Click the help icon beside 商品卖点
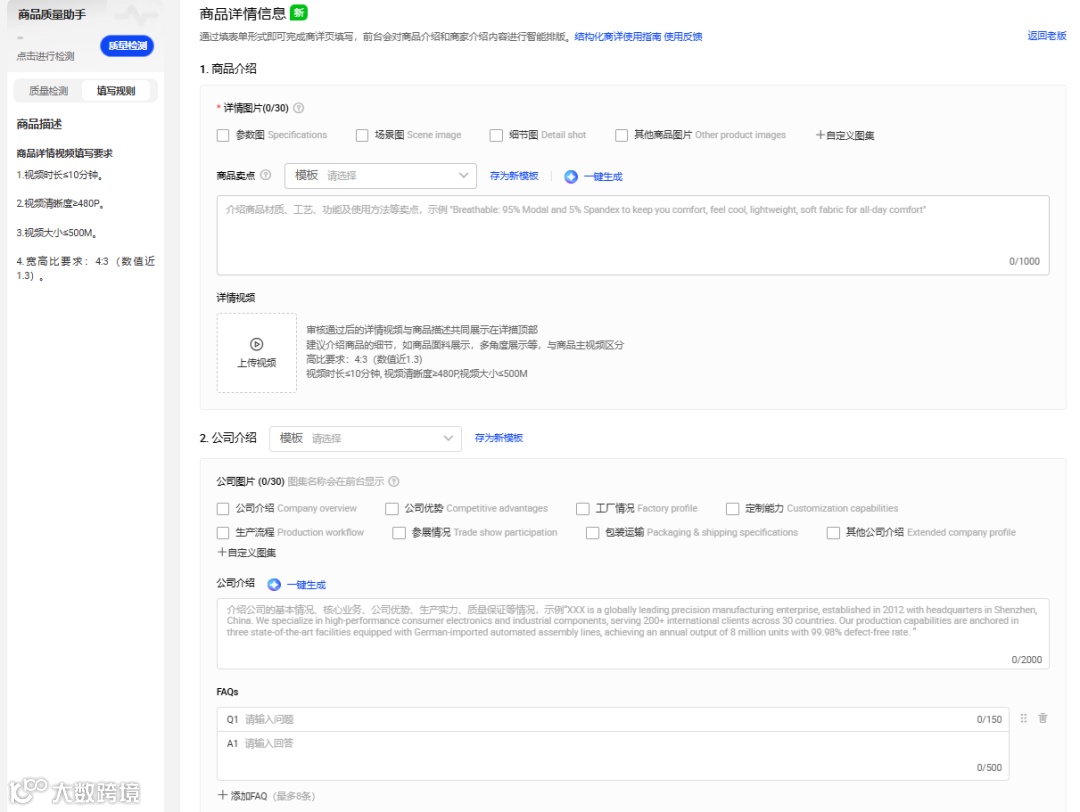 265,175
